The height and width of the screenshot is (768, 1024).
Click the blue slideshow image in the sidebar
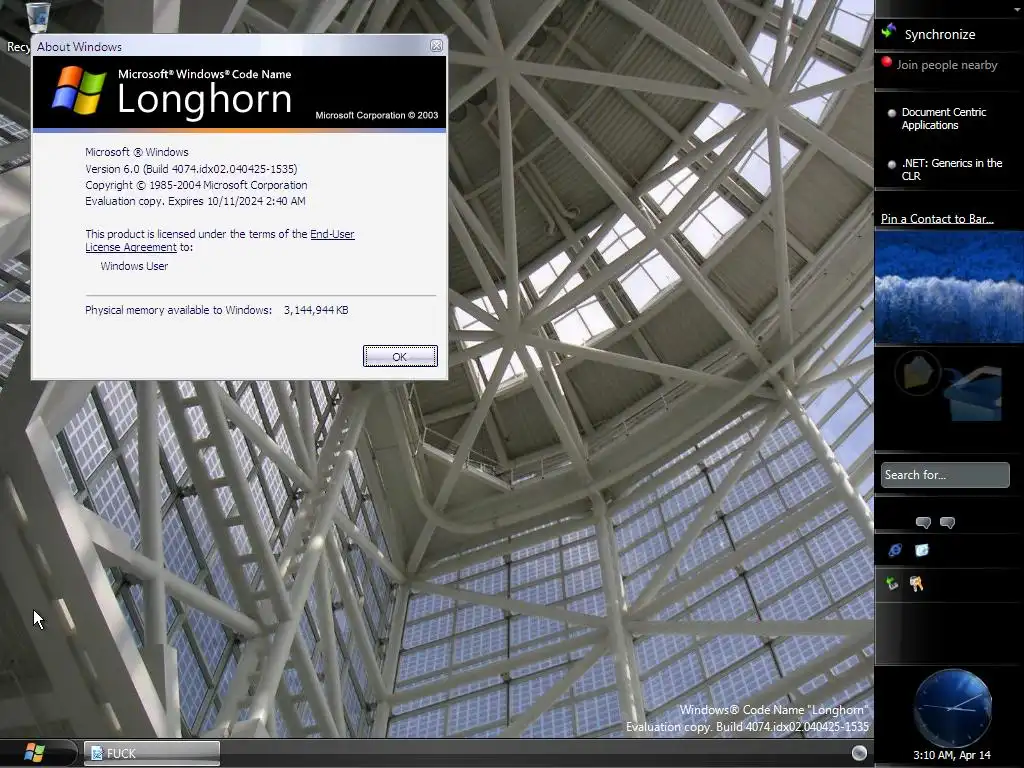click(949, 287)
